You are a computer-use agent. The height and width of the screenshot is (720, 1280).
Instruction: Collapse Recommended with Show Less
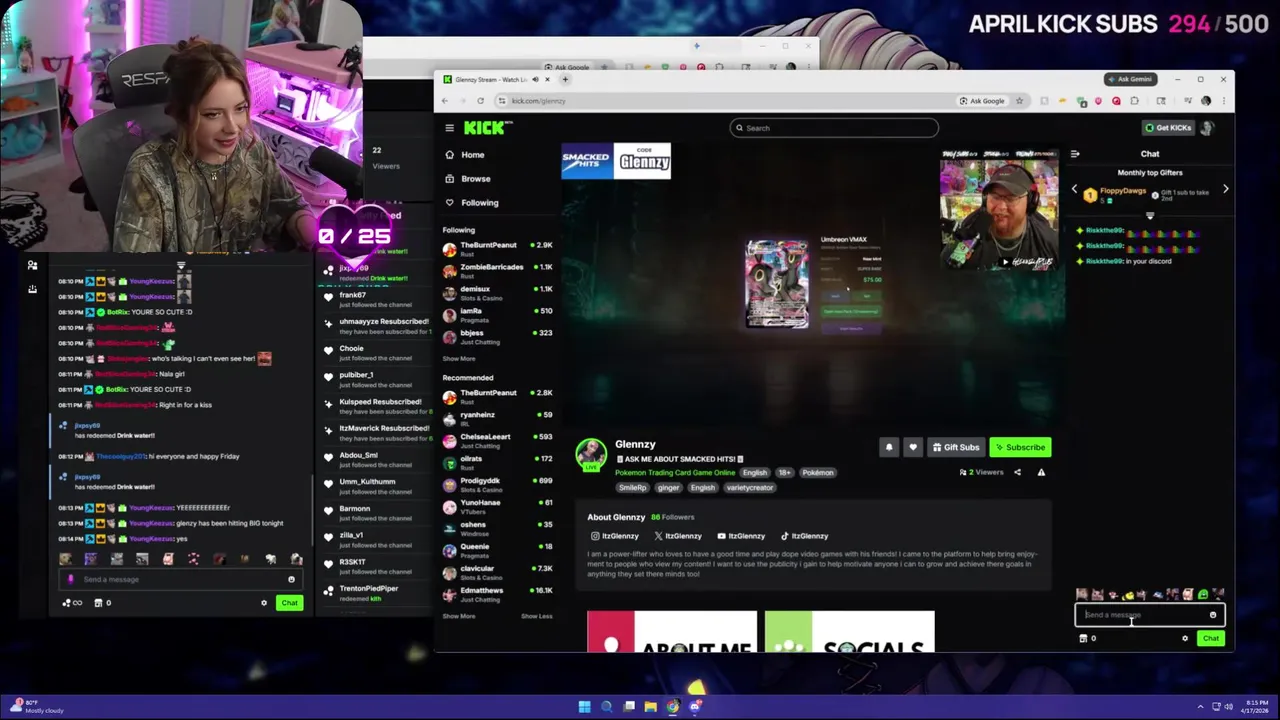click(x=537, y=616)
